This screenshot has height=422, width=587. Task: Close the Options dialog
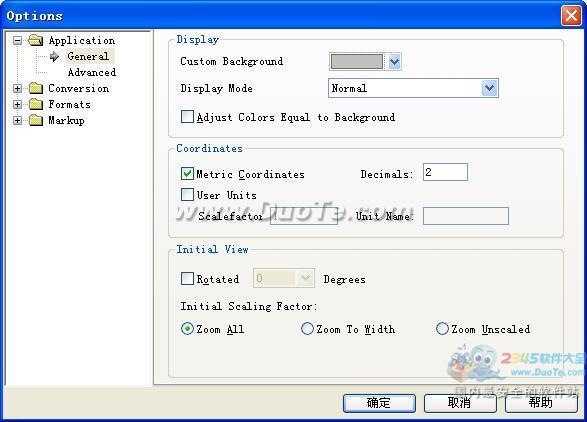coord(571,16)
